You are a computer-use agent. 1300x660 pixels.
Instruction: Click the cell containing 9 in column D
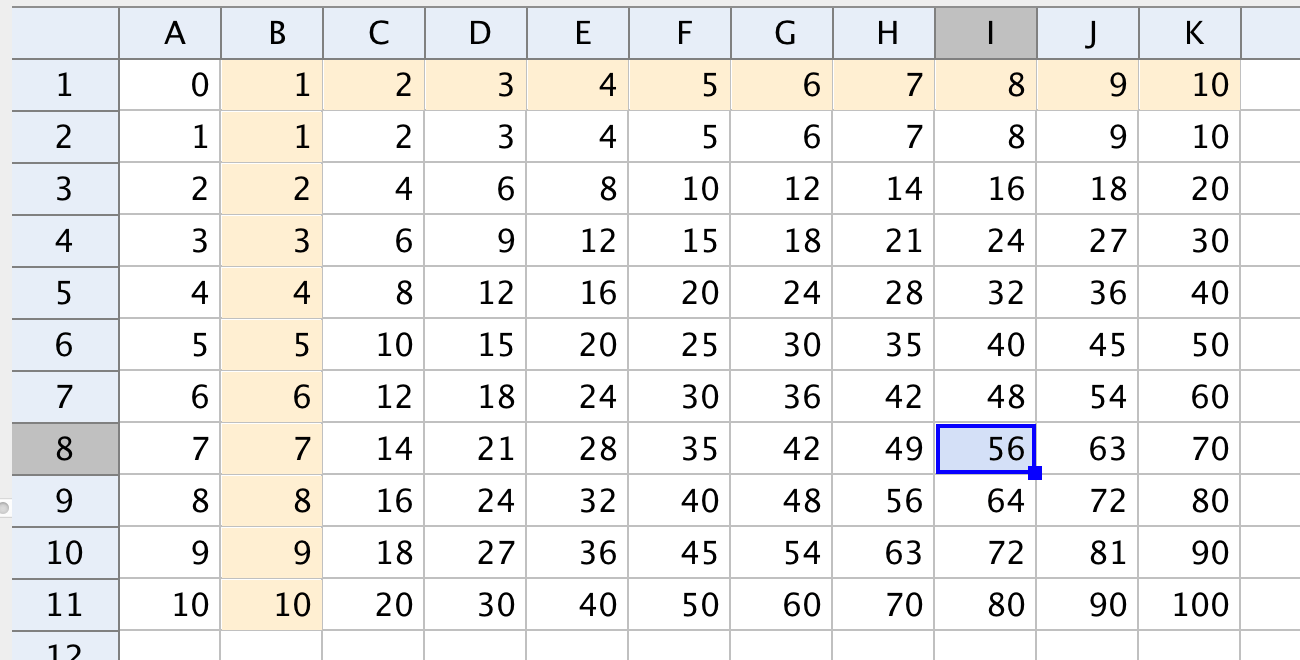(476, 241)
